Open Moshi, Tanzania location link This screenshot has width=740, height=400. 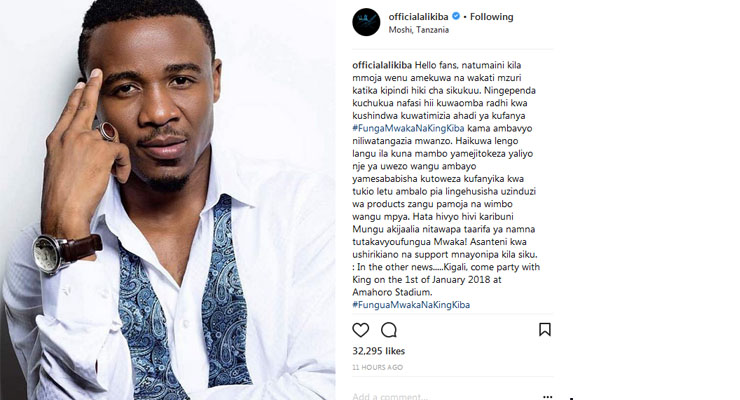[419, 30]
